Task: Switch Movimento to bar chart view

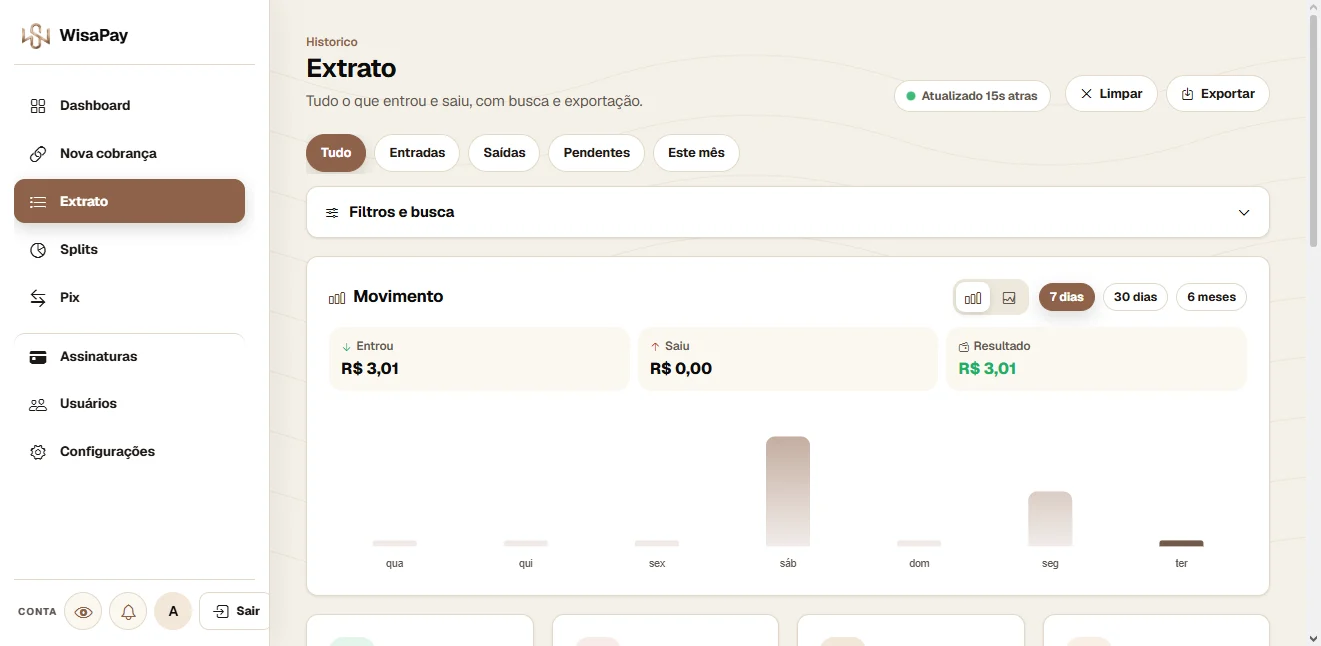Action: coord(973,297)
